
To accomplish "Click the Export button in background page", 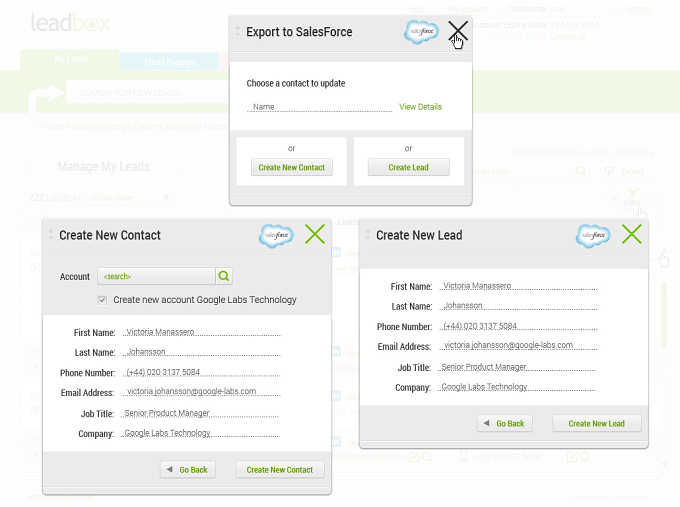I will (x=624, y=171).
